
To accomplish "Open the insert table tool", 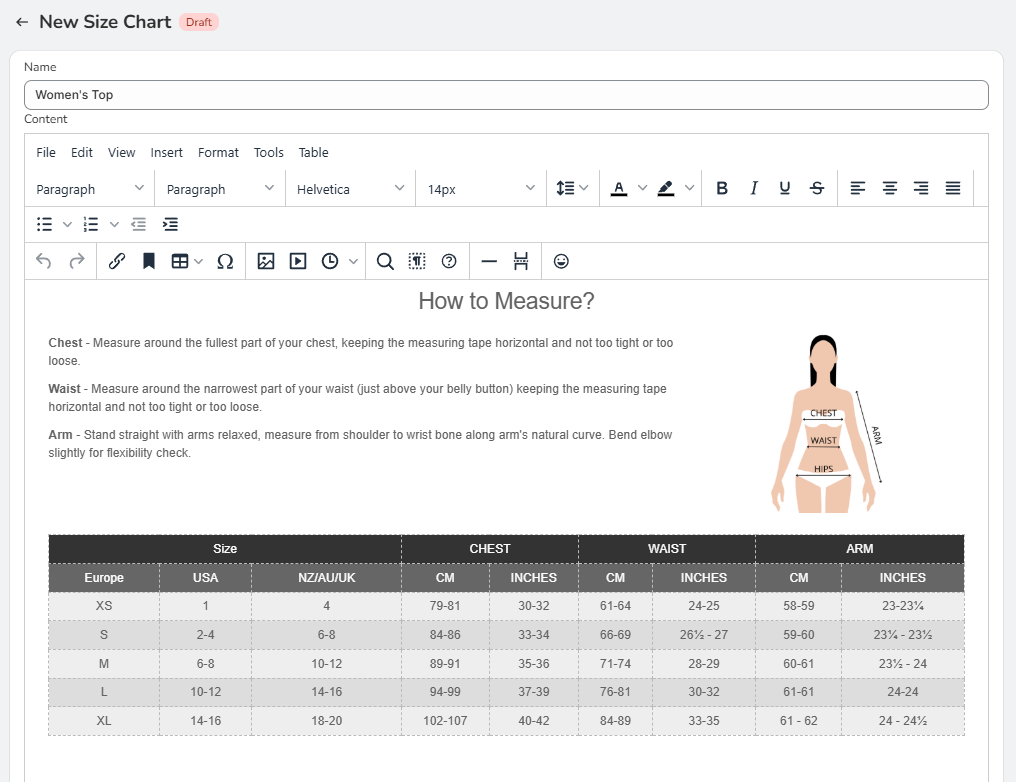I will tap(179, 261).
